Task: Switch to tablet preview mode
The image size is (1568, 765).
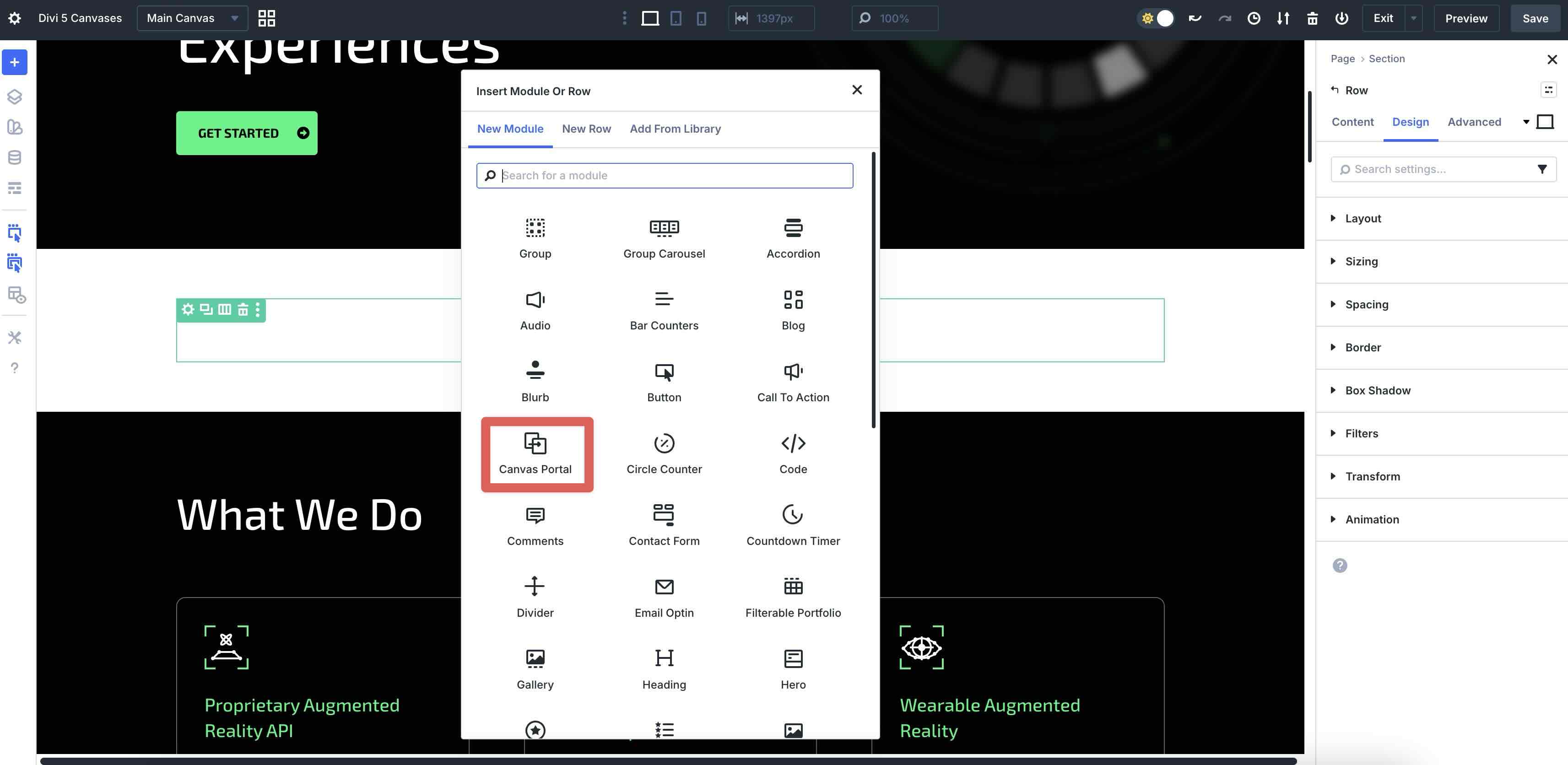Action: [676, 18]
